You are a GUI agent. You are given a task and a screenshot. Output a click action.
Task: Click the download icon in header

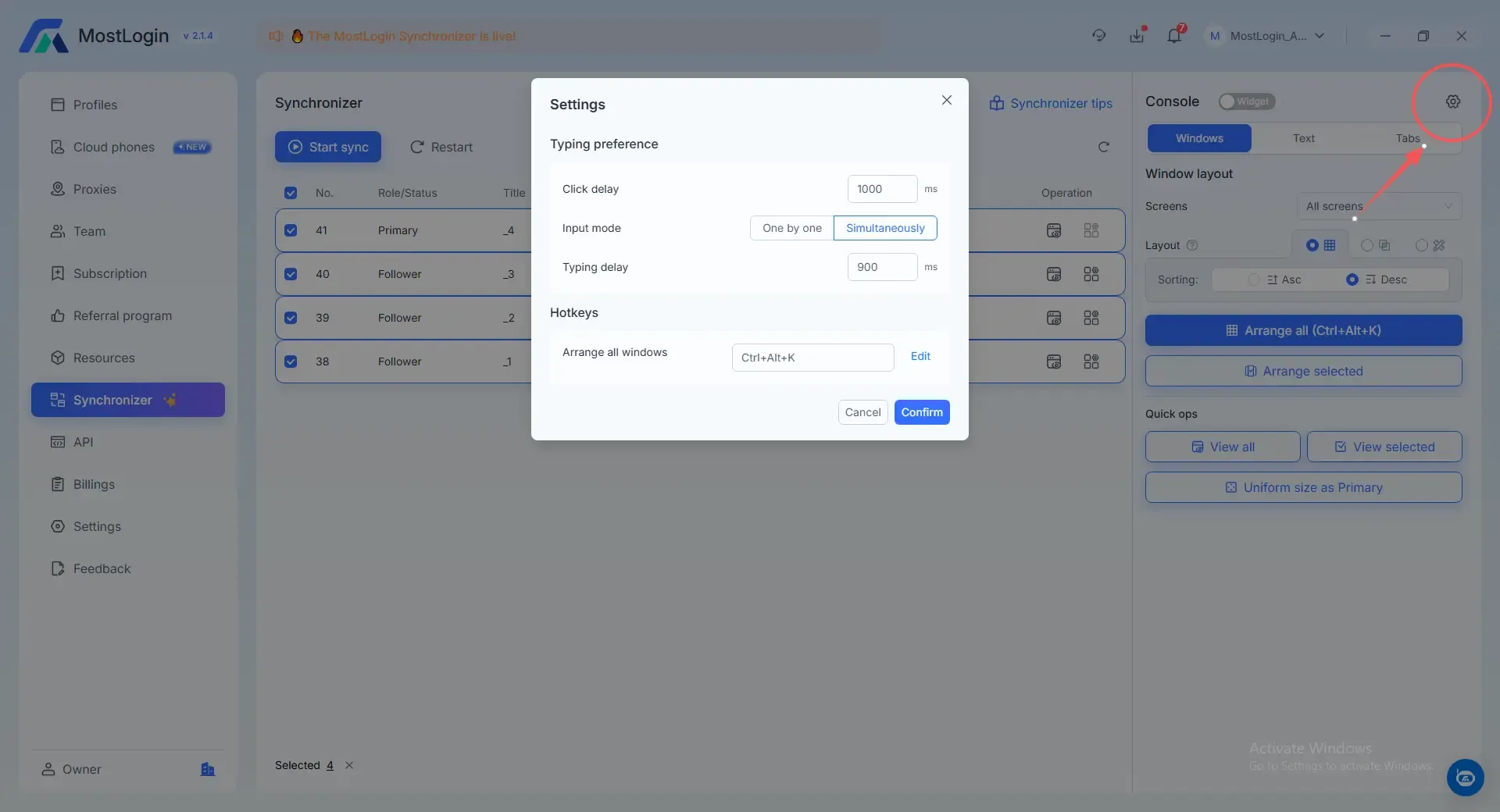click(1137, 36)
